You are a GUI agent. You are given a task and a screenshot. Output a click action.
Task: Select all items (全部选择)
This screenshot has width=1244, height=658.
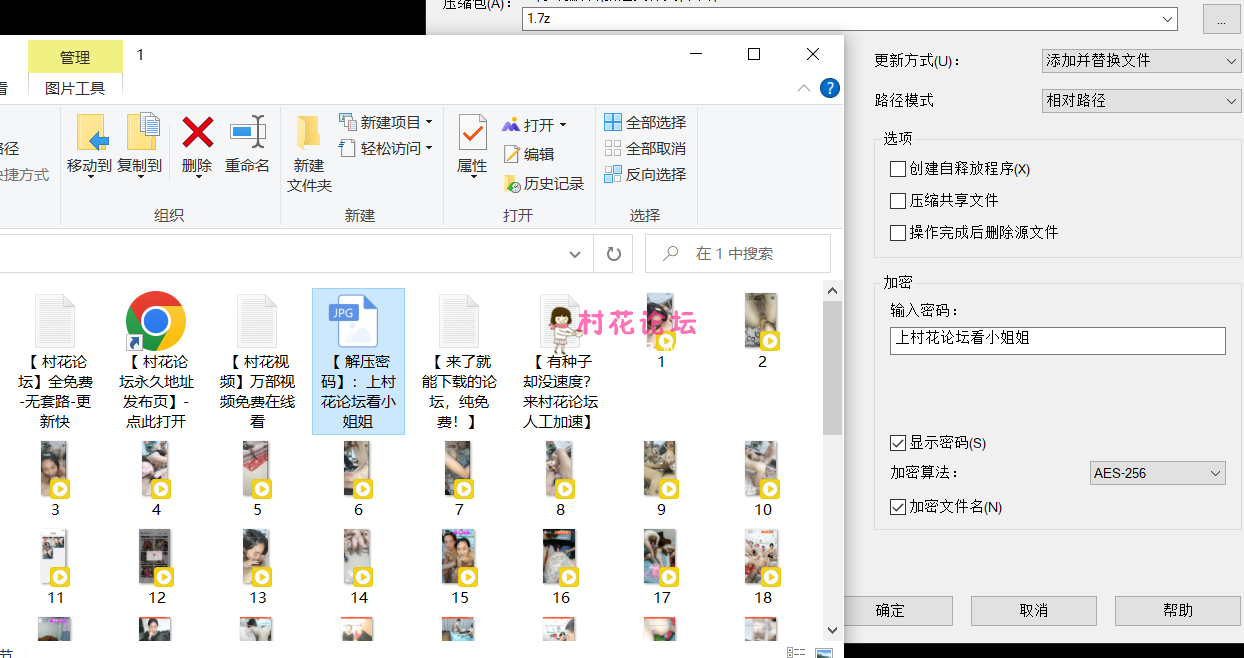[x=645, y=122]
